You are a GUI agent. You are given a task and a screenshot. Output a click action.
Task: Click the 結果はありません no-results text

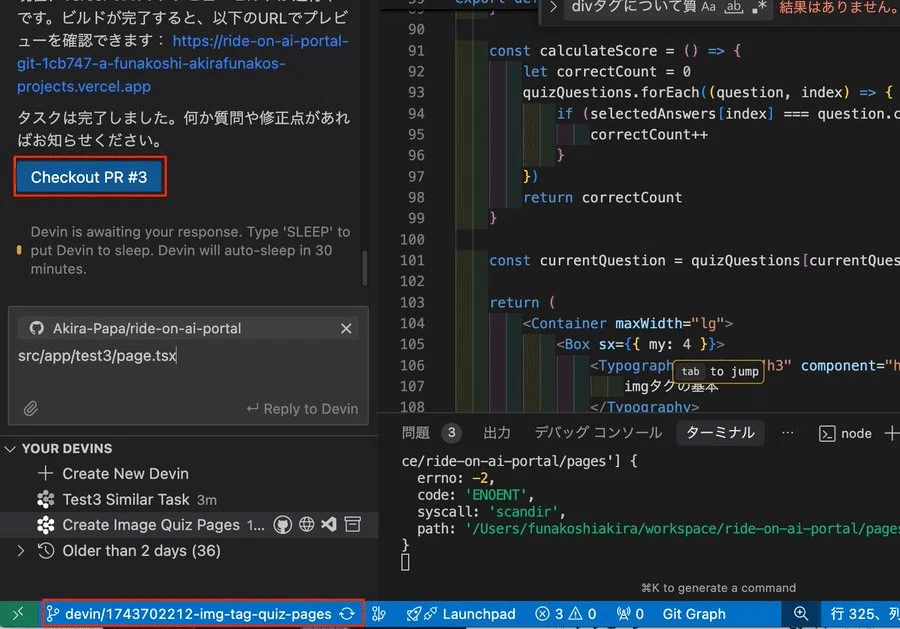click(839, 7)
